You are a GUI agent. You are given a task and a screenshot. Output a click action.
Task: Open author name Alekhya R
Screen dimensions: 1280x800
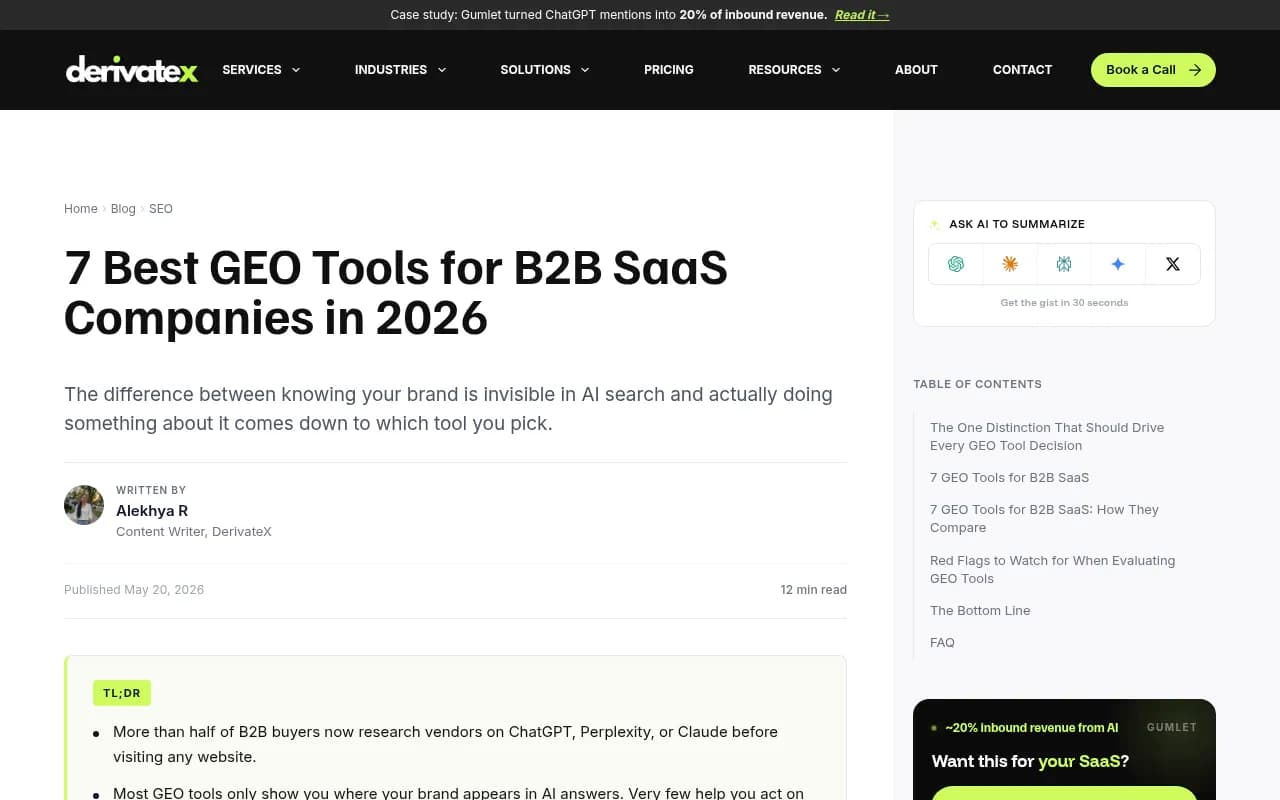152,510
